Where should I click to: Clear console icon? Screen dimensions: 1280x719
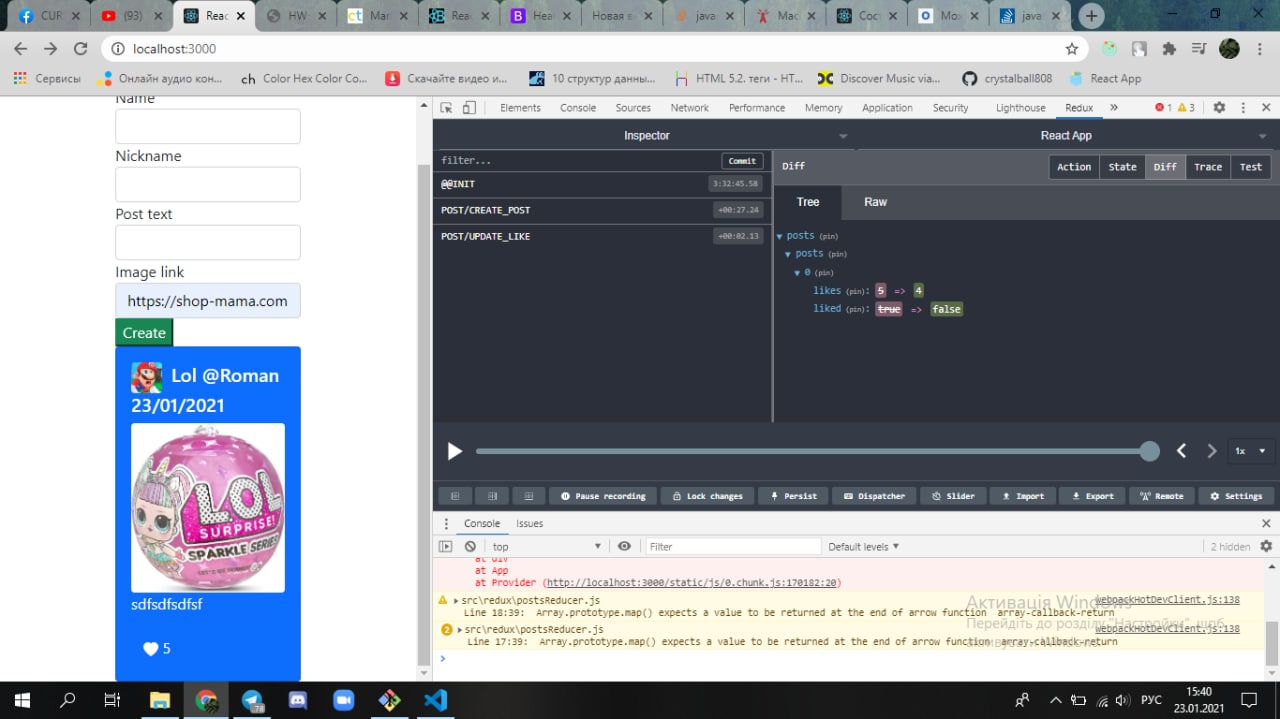470,546
